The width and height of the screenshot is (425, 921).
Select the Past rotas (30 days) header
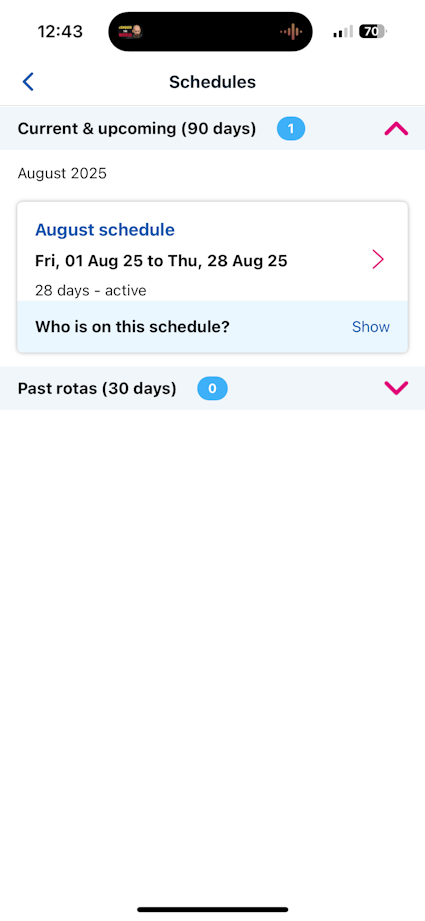point(212,388)
